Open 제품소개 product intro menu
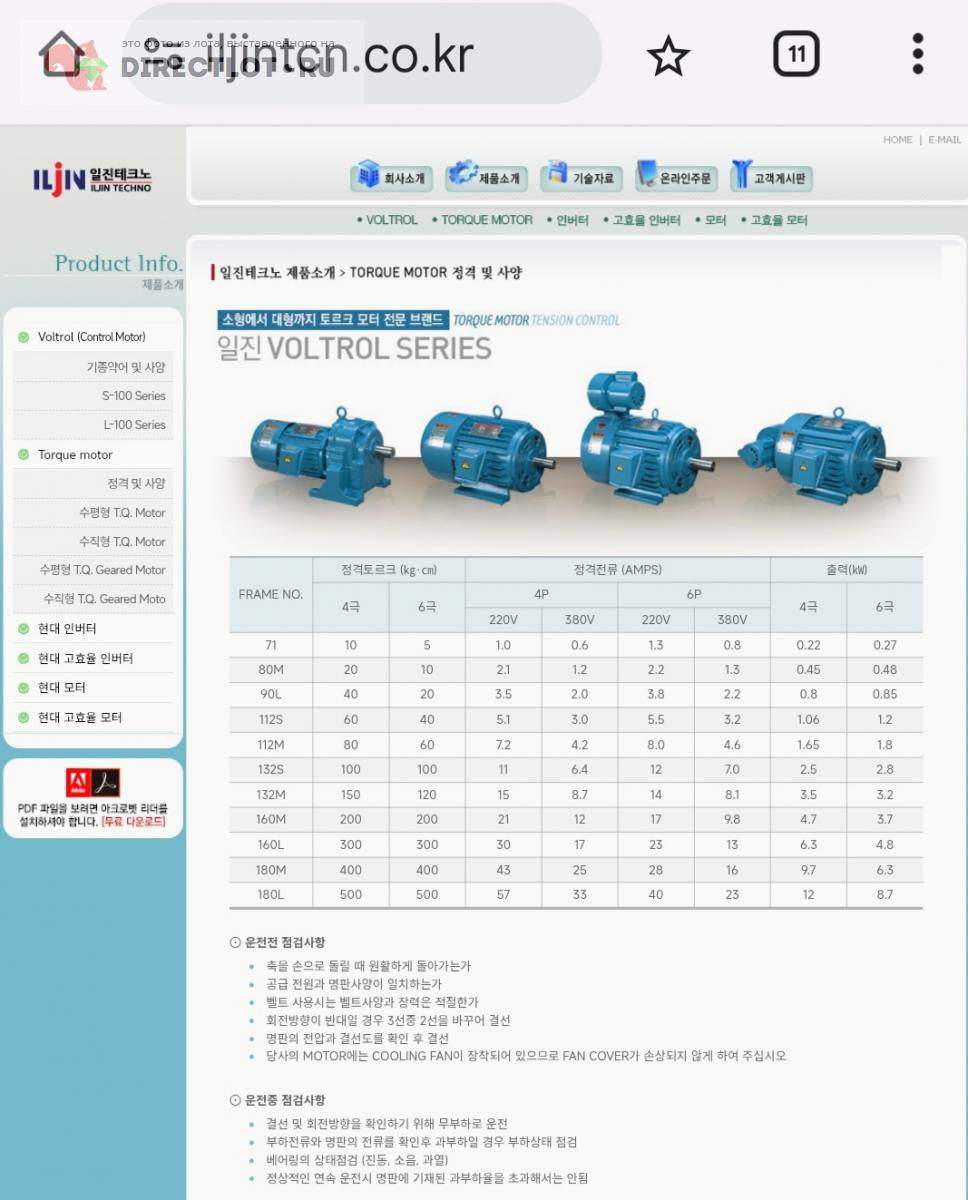The width and height of the screenshot is (968, 1200). tap(486, 178)
